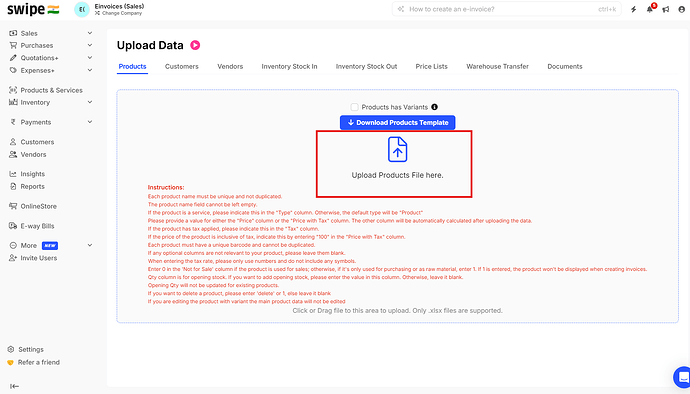The height and width of the screenshot is (394, 690).
Task: Click Download Products Template button
Action: tap(397, 122)
